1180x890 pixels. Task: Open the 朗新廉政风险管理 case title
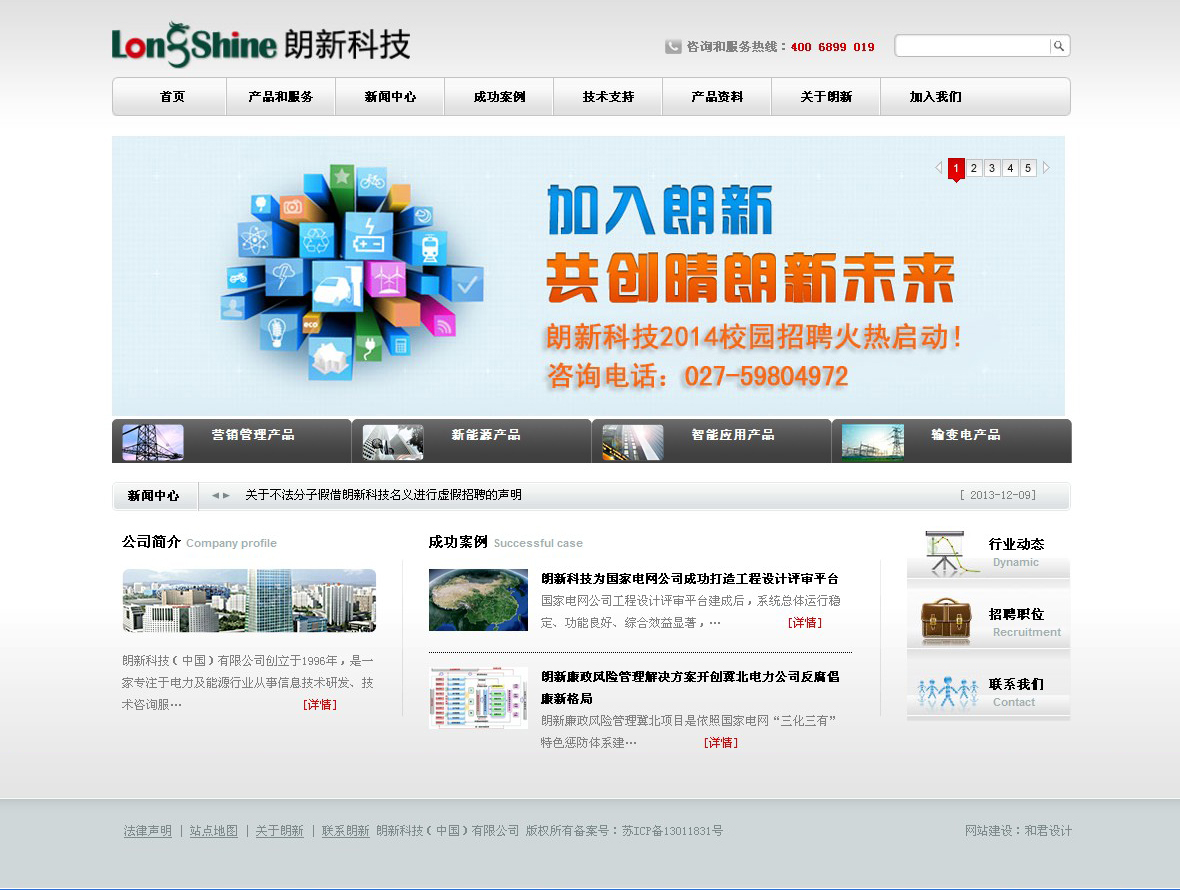coord(690,688)
